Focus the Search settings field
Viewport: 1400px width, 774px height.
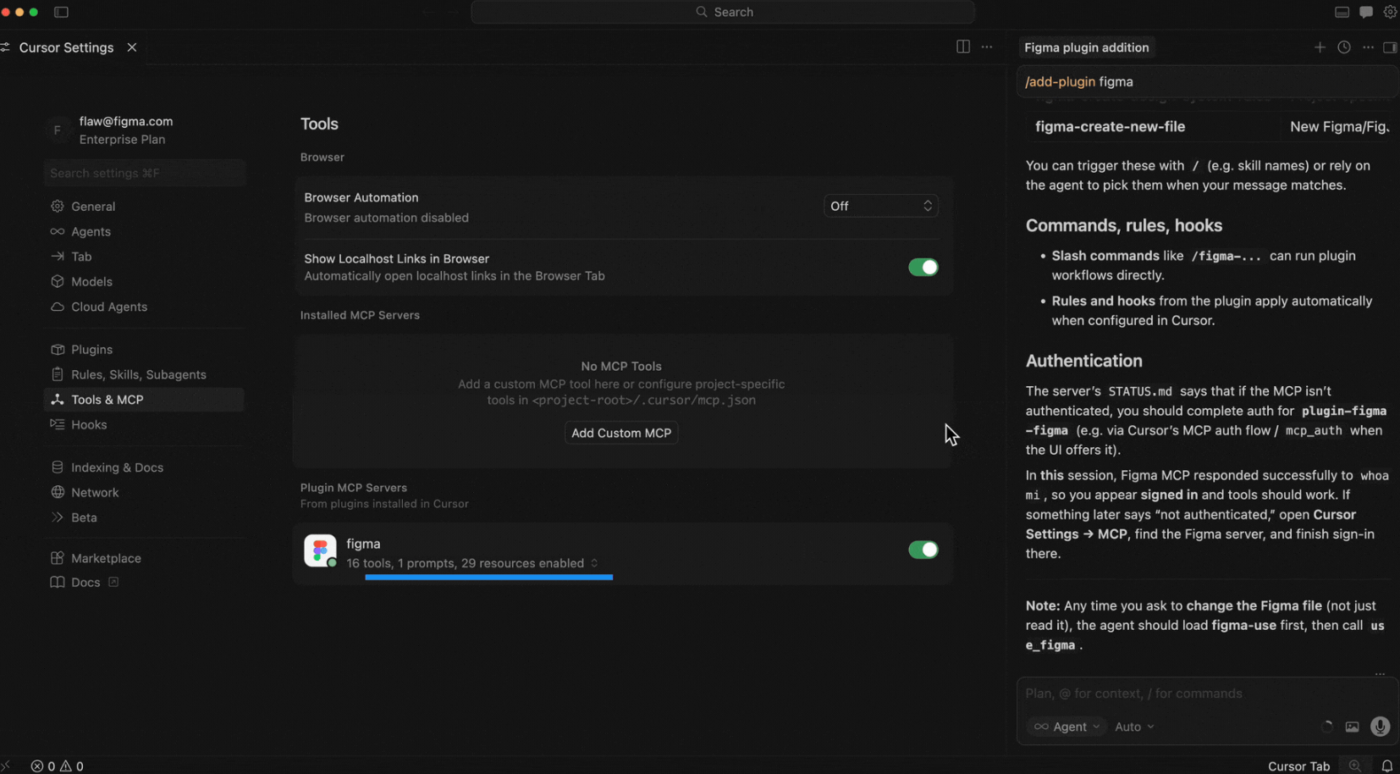[x=145, y=173]
